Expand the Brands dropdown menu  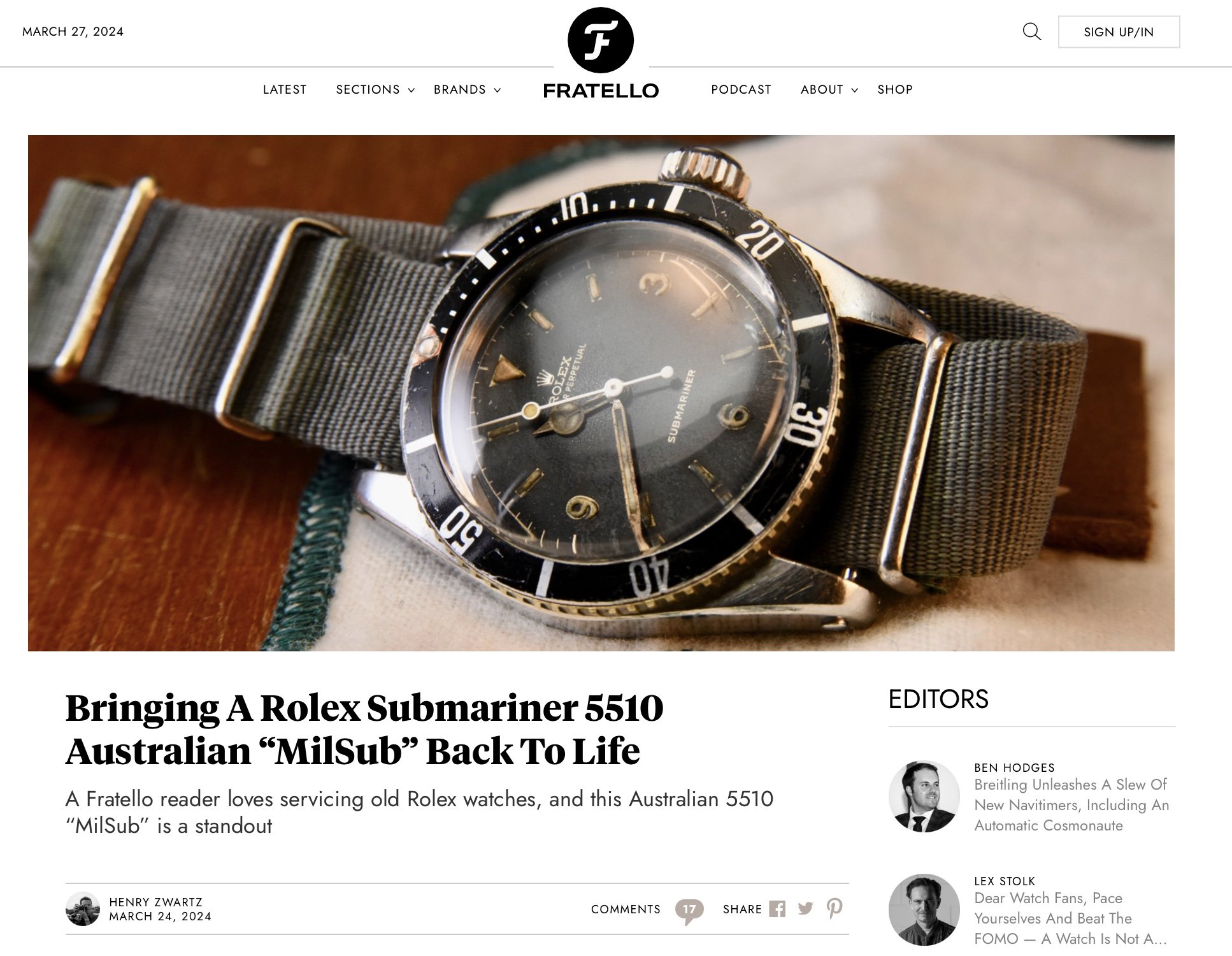click(x=467, y=89)
